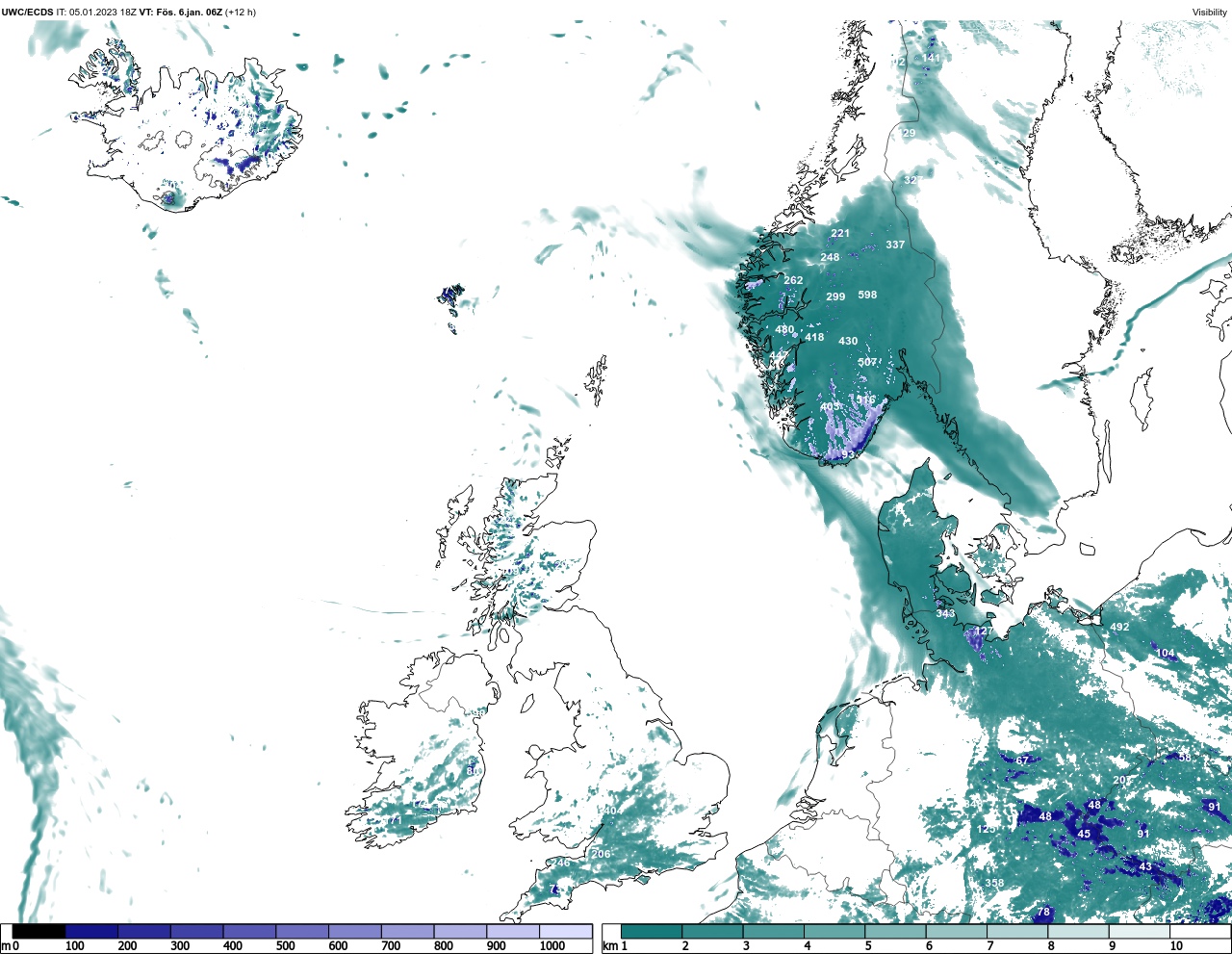
Task: Click the visibility value '58' near the right edge
Action: (x=1185, y=758)
